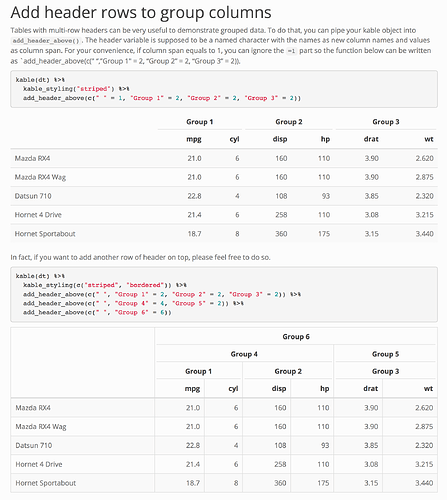Click "Group 2" header below Group 4
This screenshot has height=500, width=447.
pyautogui.click(x=288, y=371)
